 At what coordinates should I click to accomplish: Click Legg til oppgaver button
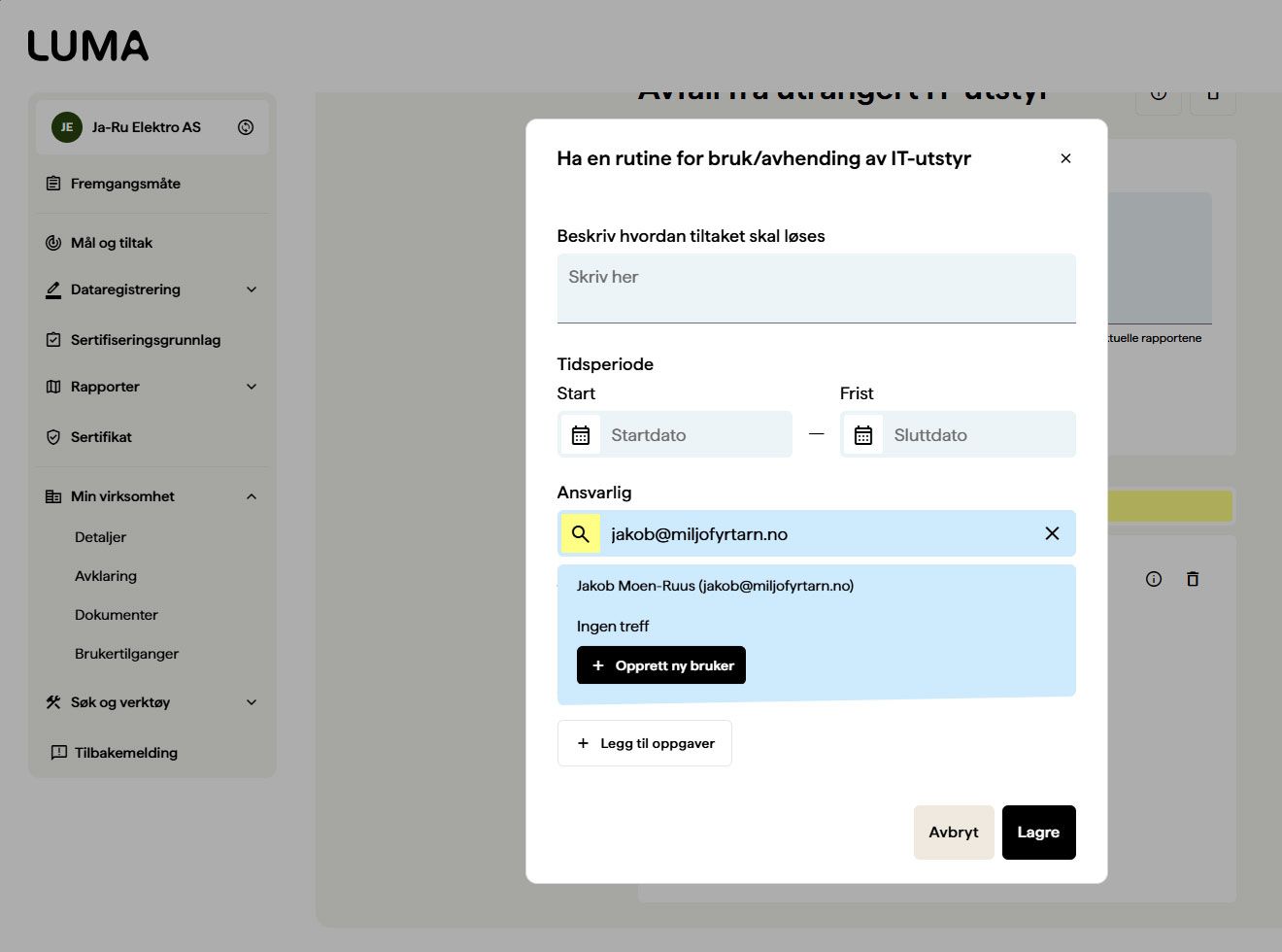[x=645, y=743]
